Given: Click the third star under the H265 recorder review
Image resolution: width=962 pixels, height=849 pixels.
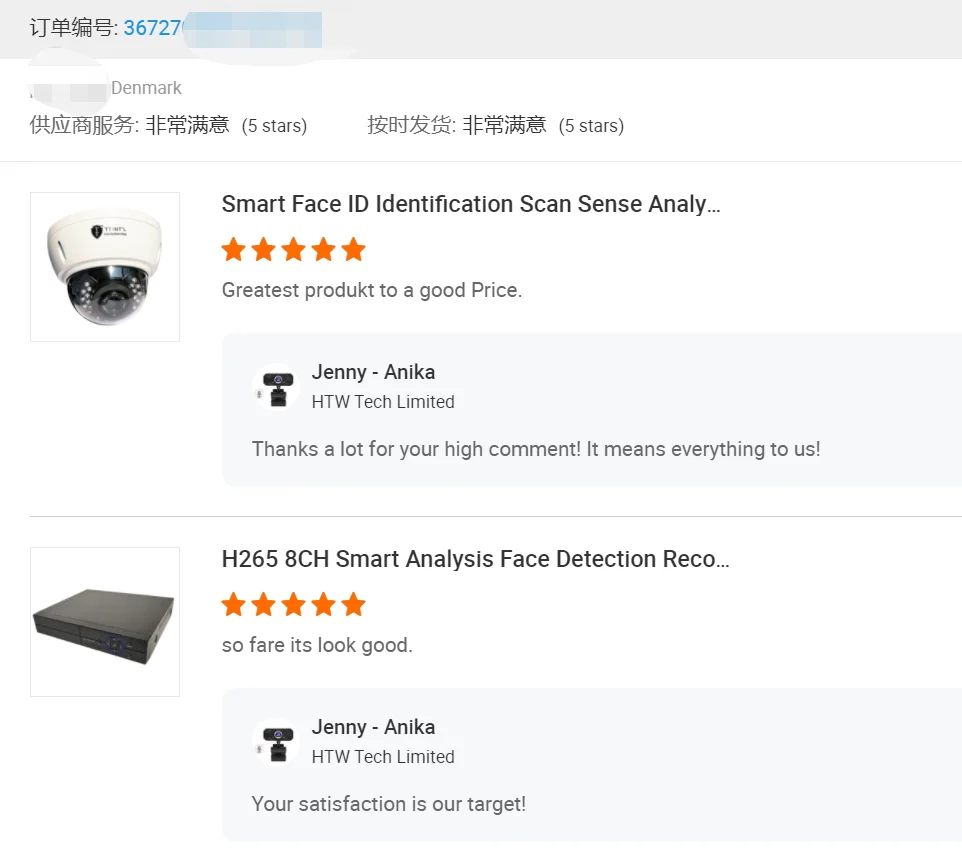Looking at the screenshot, I should click(x=293, y=604).
